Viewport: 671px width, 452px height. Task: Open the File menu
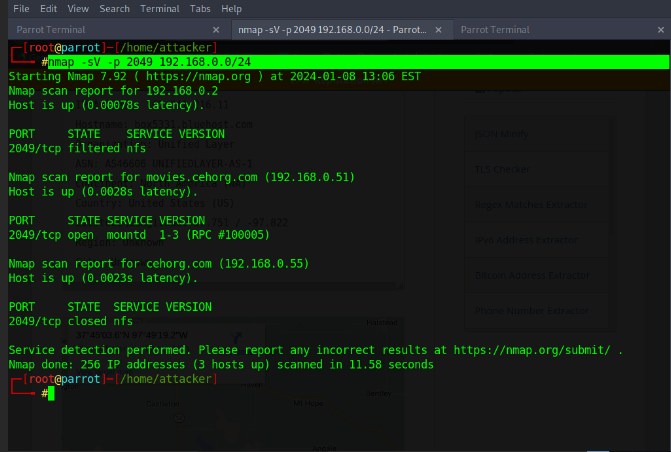tap(20, 8)
